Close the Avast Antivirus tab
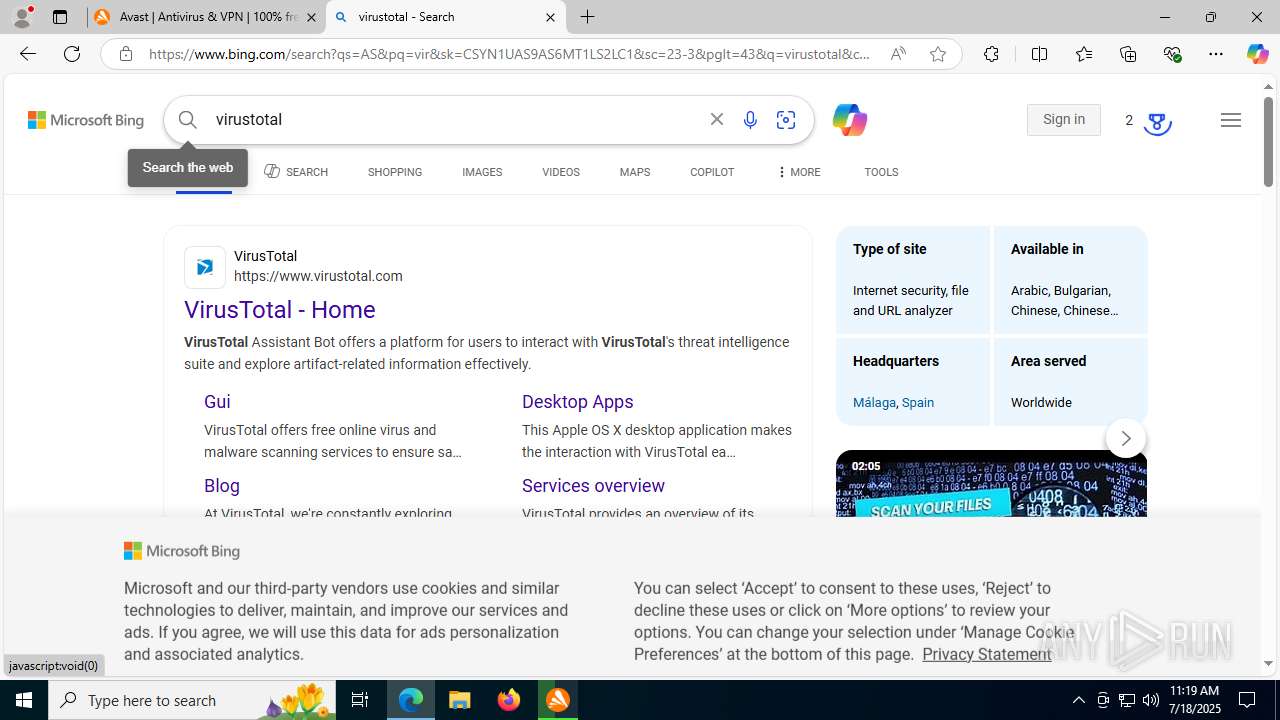This screenshot has height=720, width=1280. pos(311,17)
